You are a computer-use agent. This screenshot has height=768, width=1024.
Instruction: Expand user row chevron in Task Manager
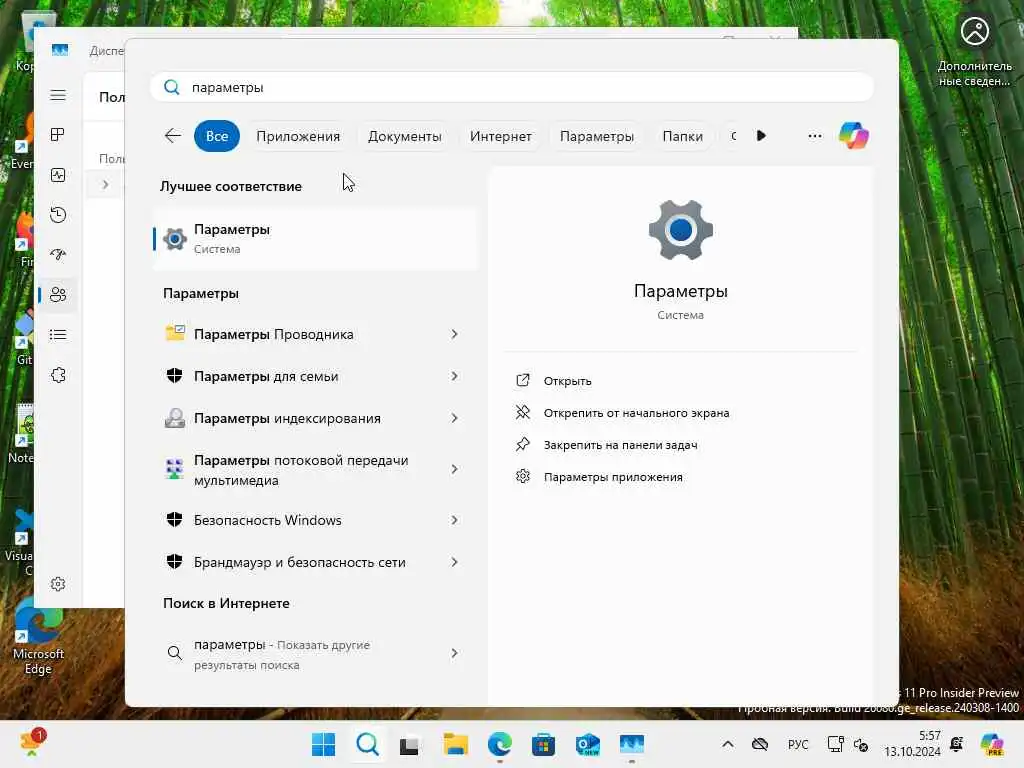point(105,185)
